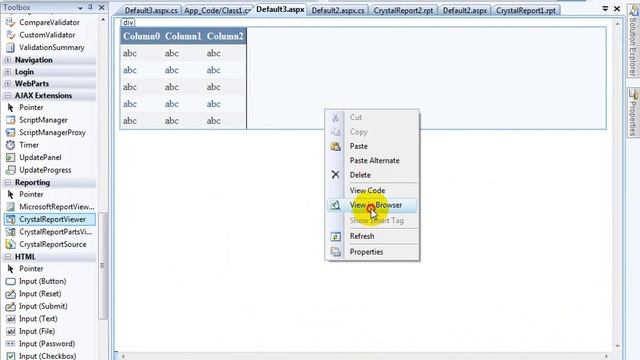
Task: Click Paste icon in context menu
Action: [x=336, y=147]
